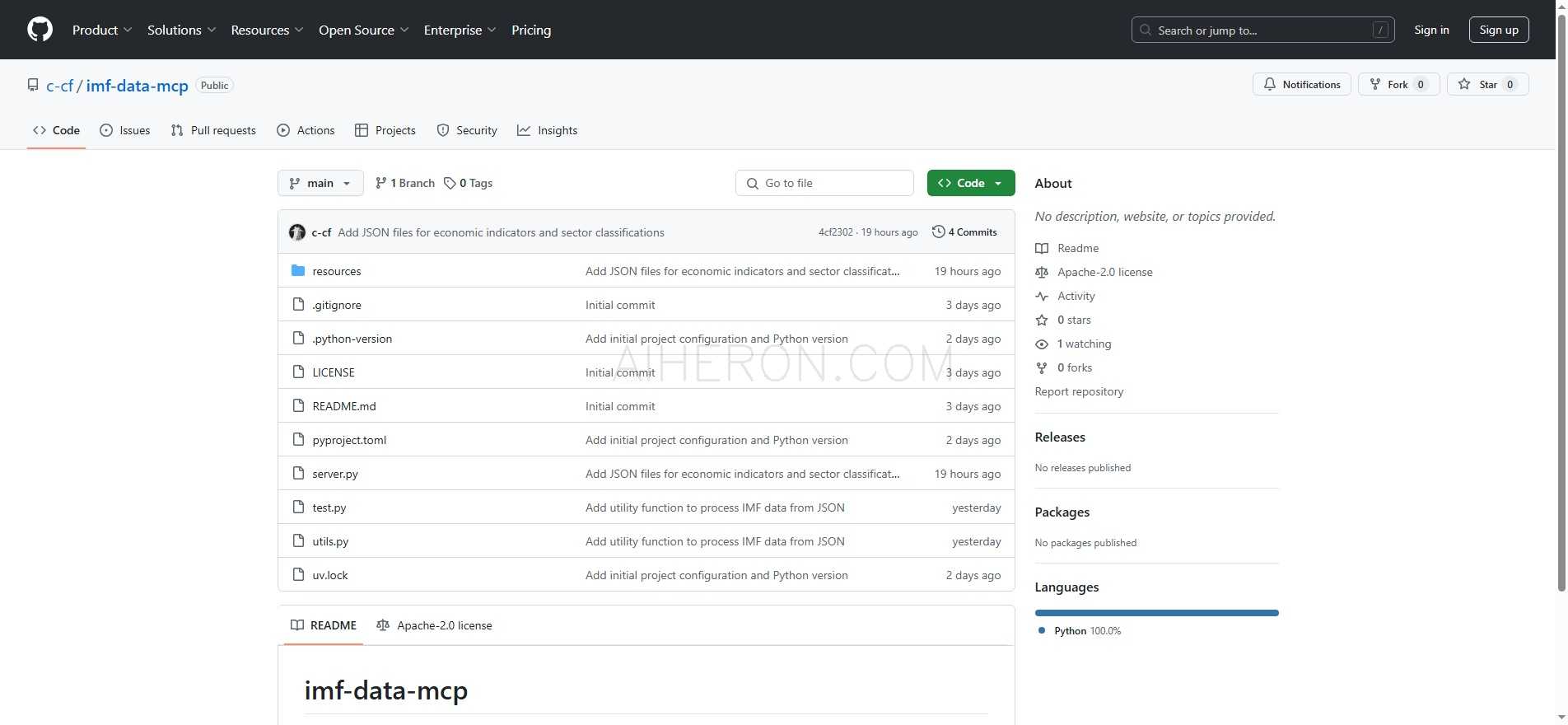Screen dimensions: 1568x725
Task: Click the LICENSE file icon
Action: click(298, 372)
